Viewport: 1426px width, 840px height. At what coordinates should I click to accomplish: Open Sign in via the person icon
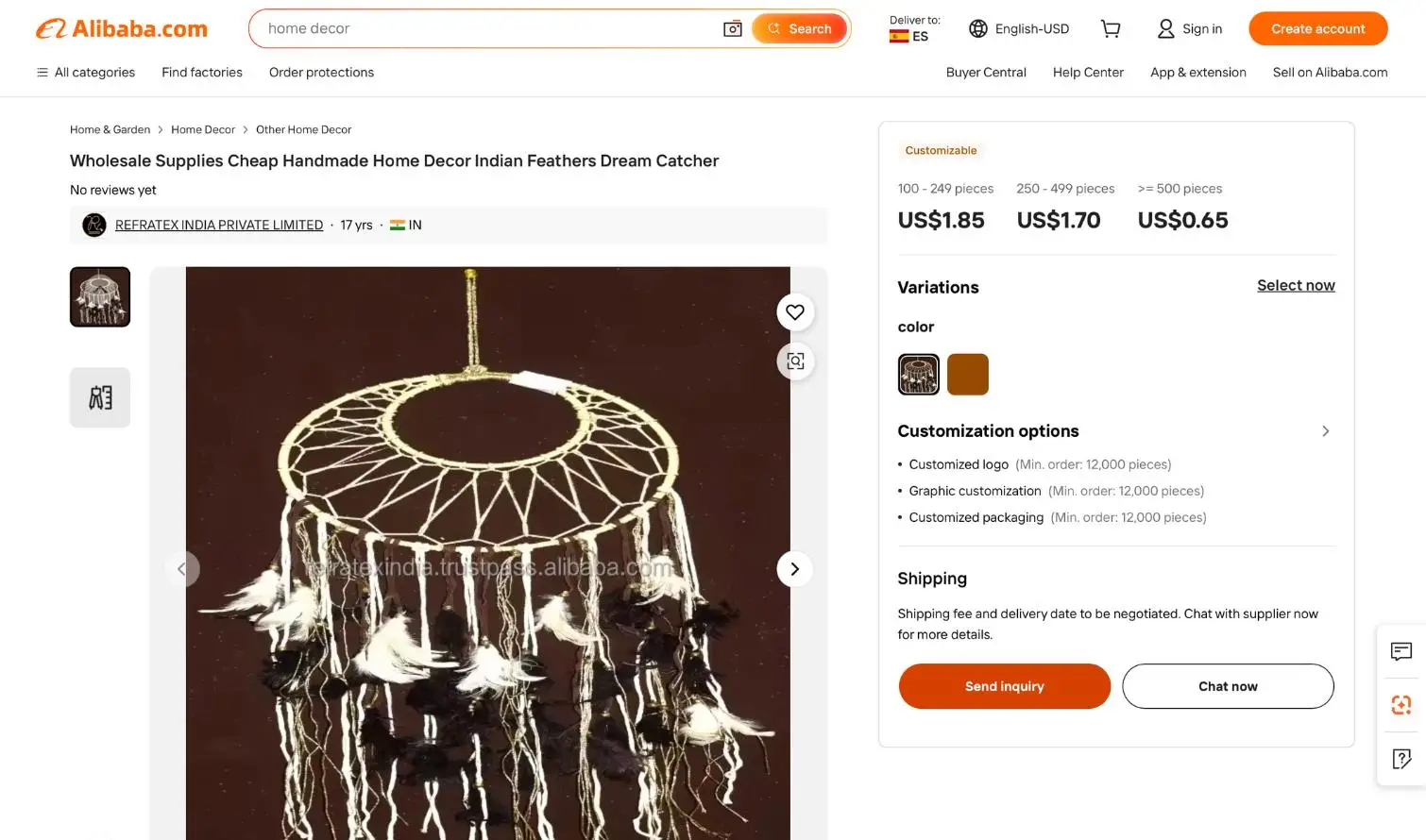pos(1189,28)
